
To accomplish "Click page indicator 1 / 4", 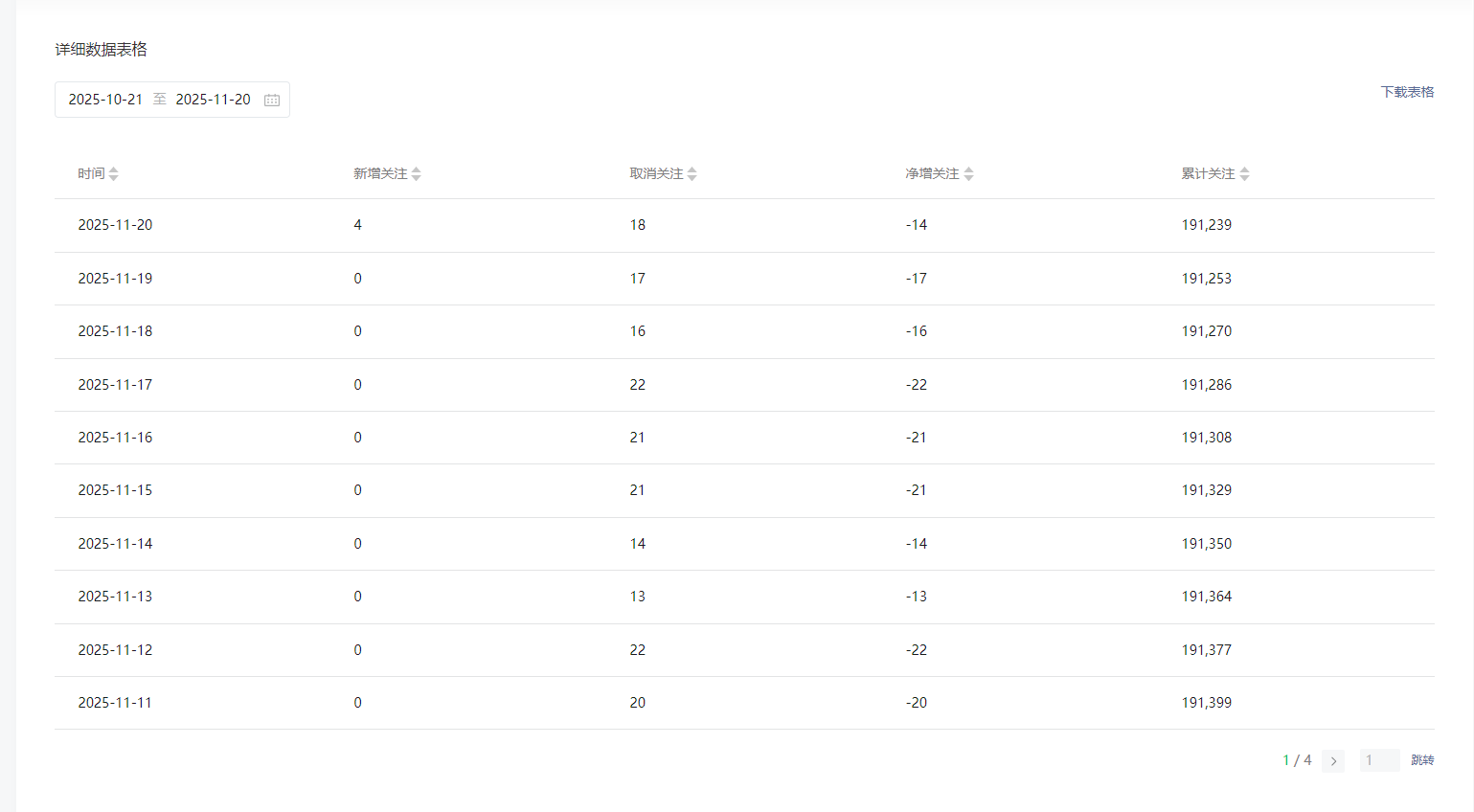I will [x=1297, y=760].
